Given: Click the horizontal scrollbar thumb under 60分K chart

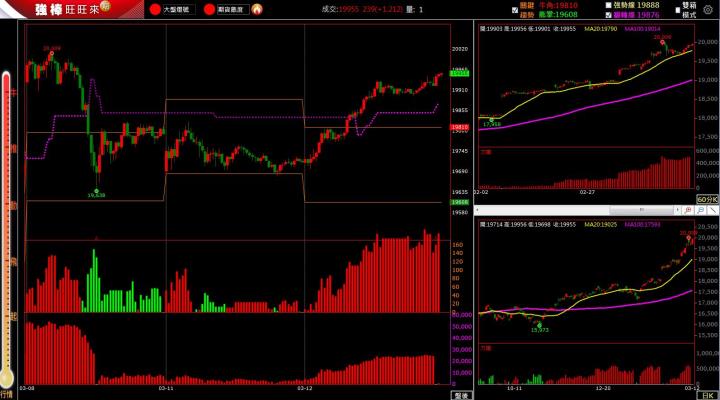Looking at the screenshot, I should click(641, 210).
